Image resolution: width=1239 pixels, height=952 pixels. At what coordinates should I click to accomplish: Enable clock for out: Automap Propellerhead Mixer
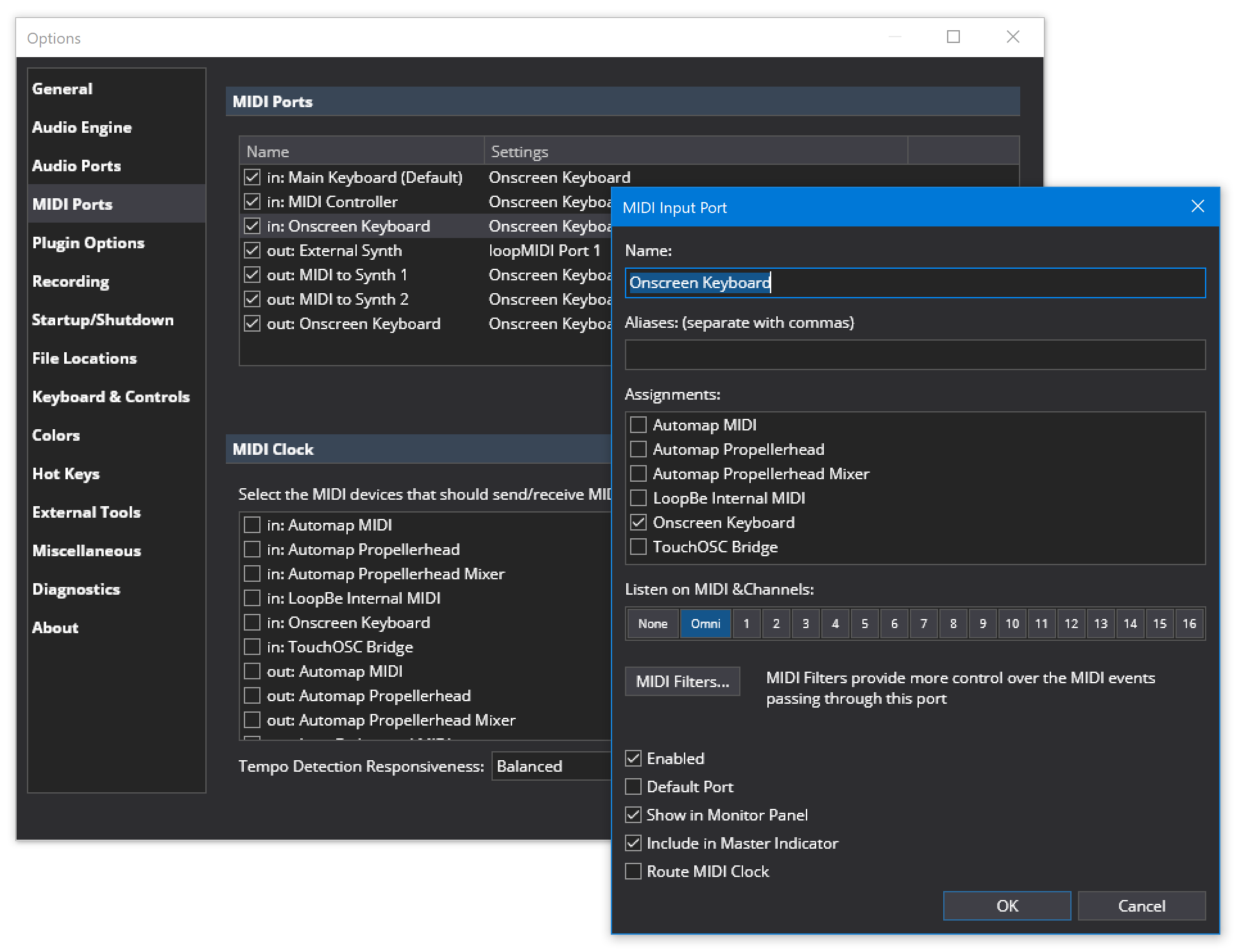pyautogui.click(x=252, y=720)
